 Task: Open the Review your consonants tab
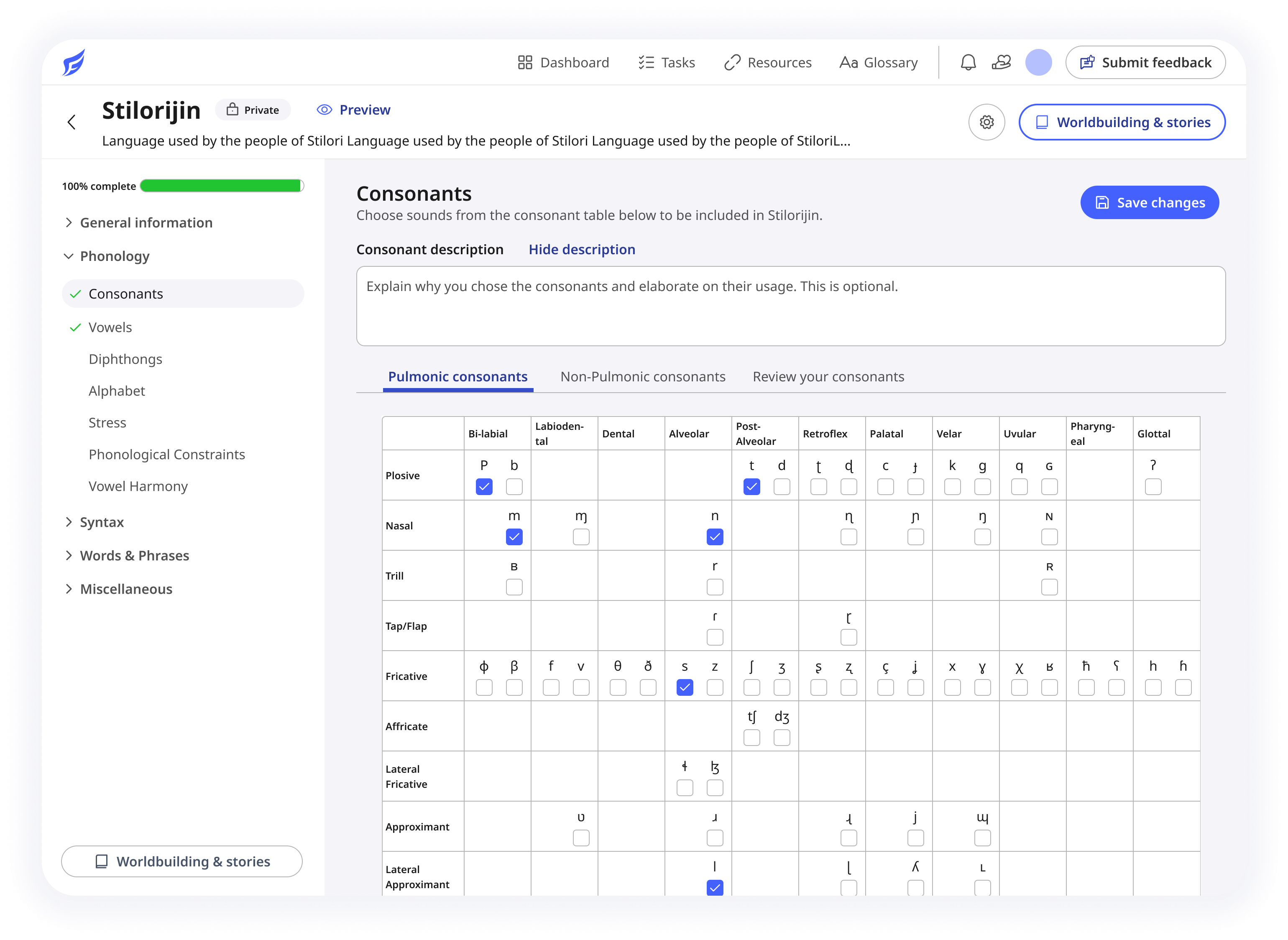click(828, 377)
